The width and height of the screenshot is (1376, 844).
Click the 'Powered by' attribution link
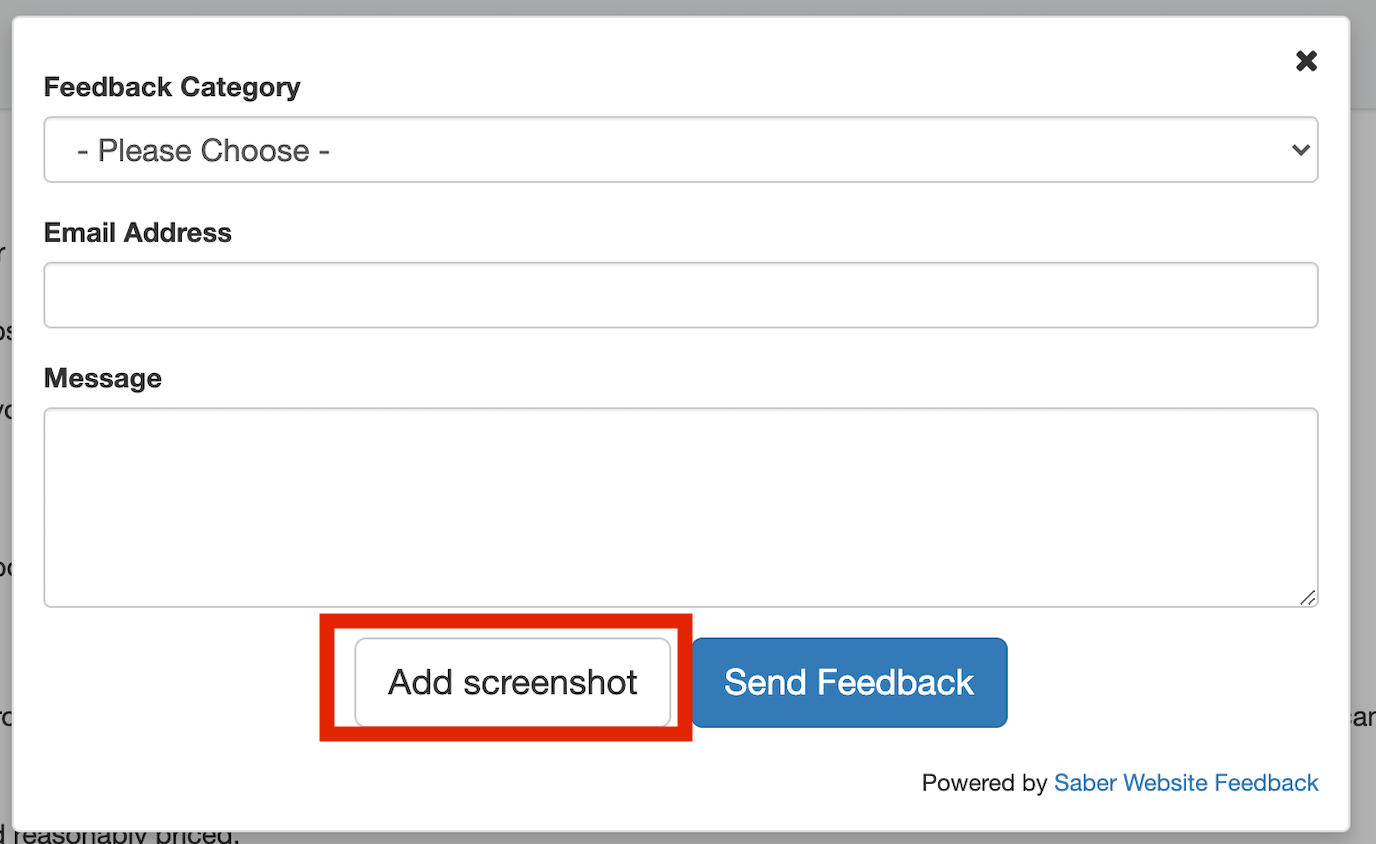pyautogui.click(x=1186, y=783)
